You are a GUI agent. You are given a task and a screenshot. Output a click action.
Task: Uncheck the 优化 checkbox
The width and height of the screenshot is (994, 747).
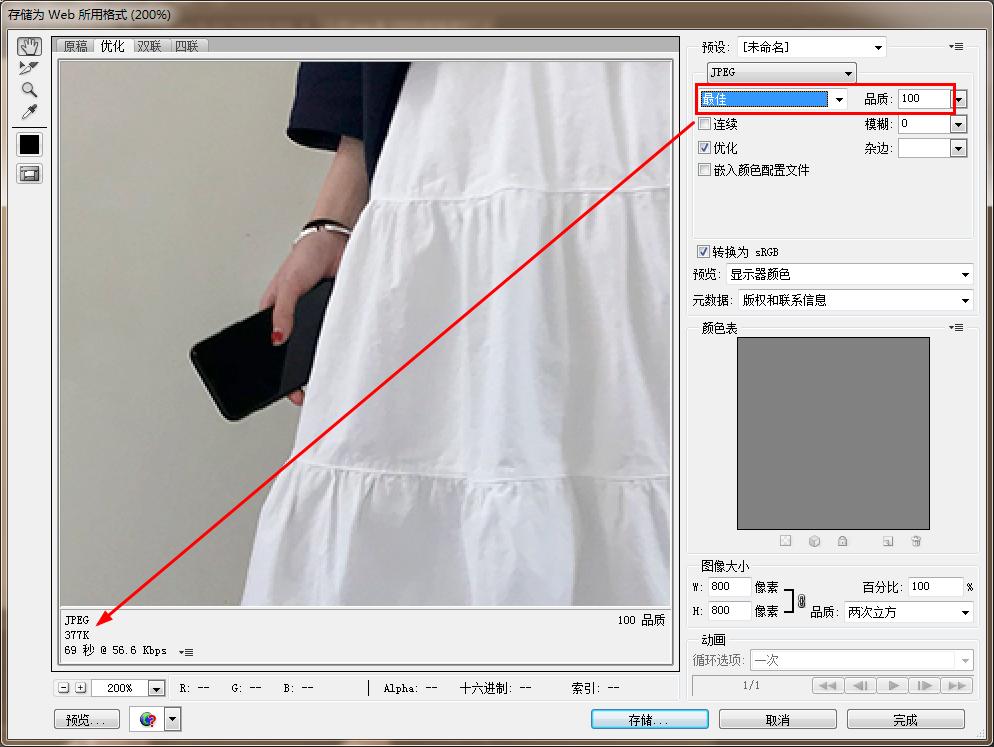pyautogui.click(x=704, y=148)
